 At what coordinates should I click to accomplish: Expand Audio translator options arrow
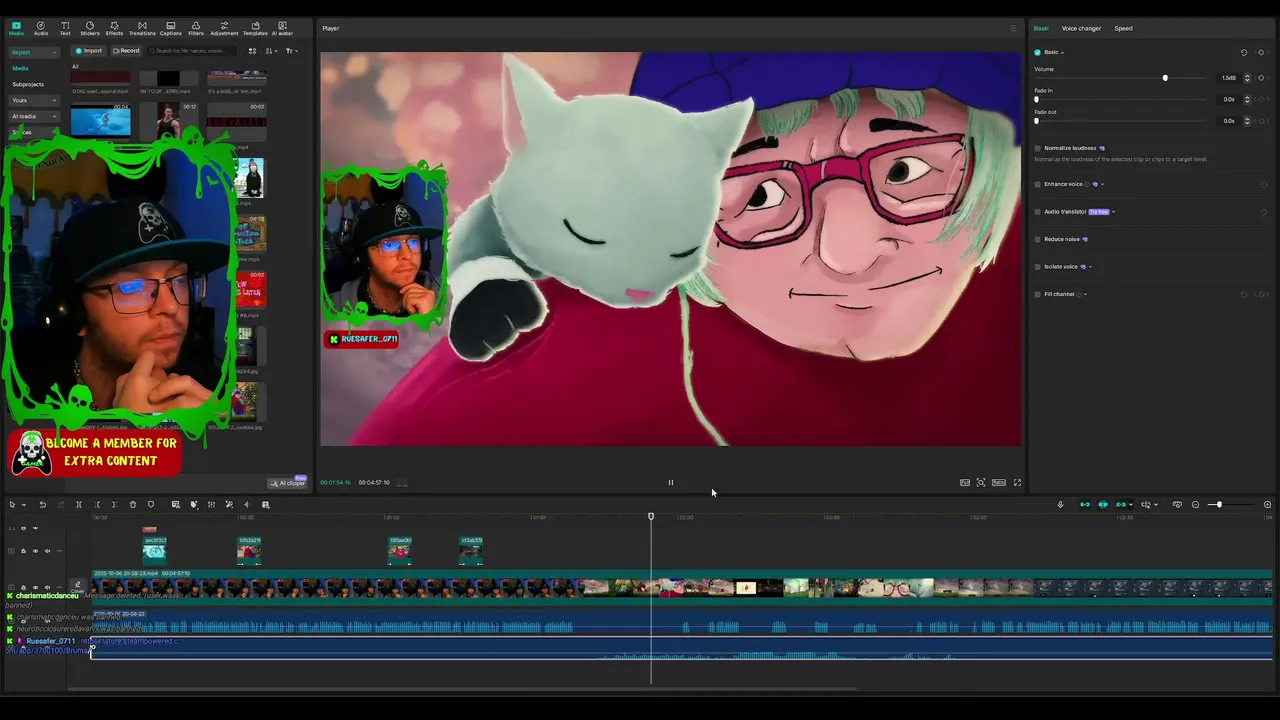coord(1113,212)
